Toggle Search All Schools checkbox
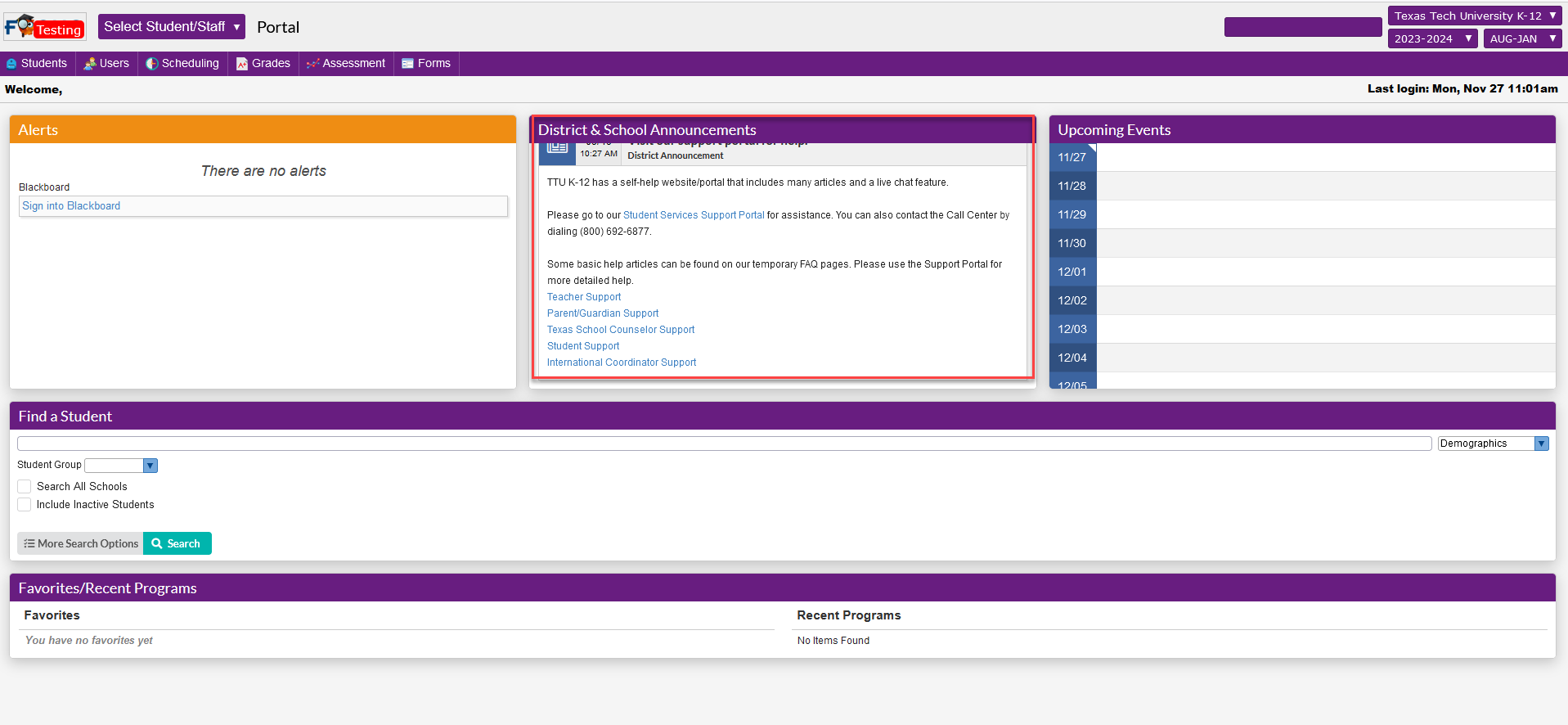 pyautogui.click(x=25, y=486)
